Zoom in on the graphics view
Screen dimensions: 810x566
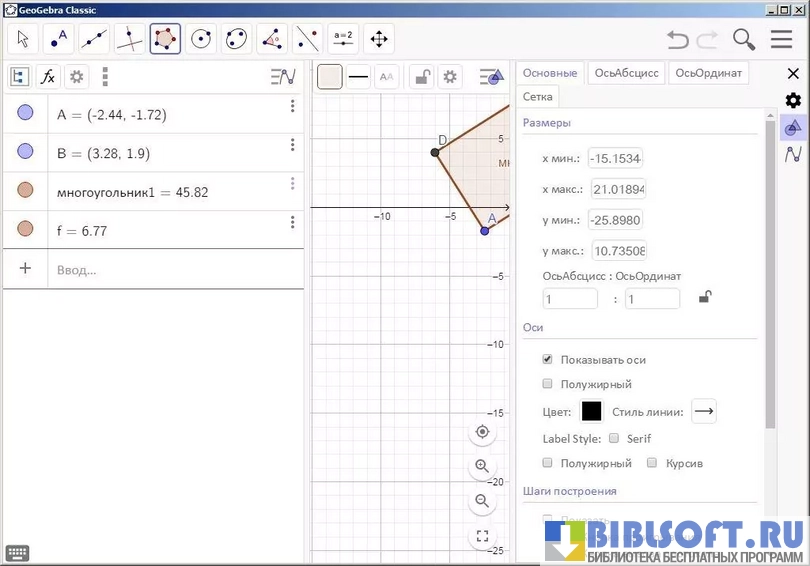[482, 466]
